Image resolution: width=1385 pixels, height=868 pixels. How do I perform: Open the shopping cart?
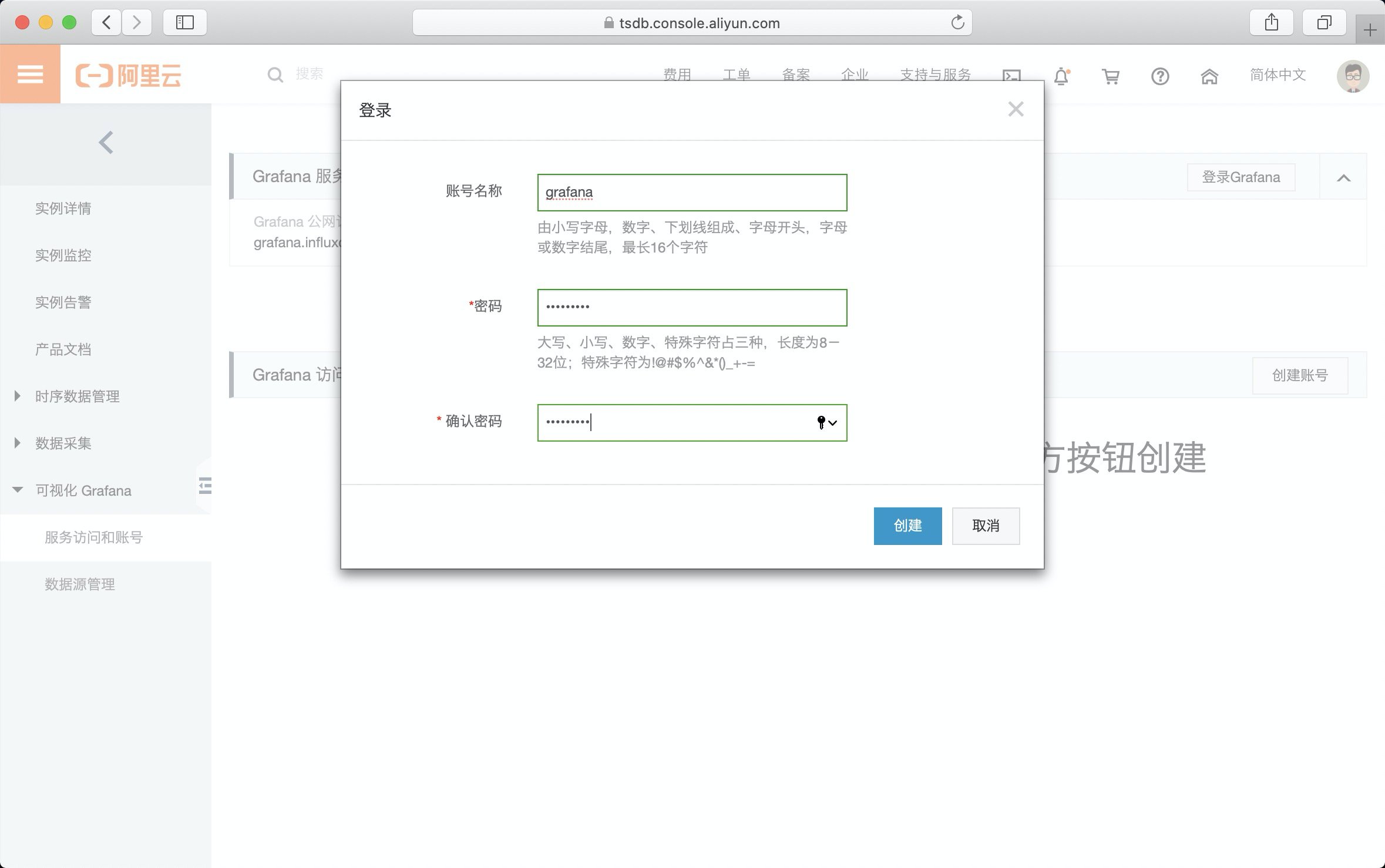[x=1110, y=76]
